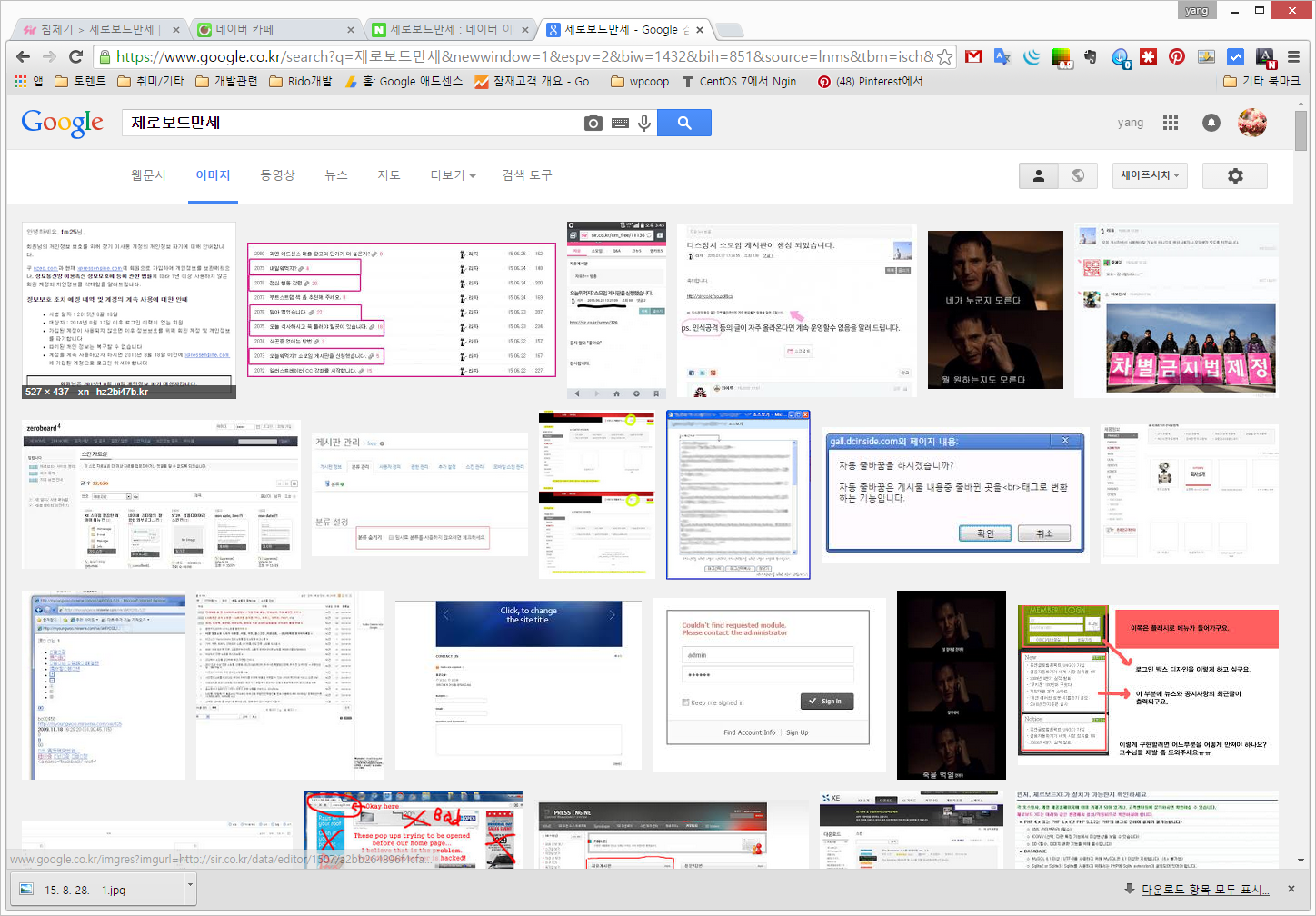Viewport: 1316px width, 916px height.
Task: Show private results using person toggle
Action: coord(1039,175)
